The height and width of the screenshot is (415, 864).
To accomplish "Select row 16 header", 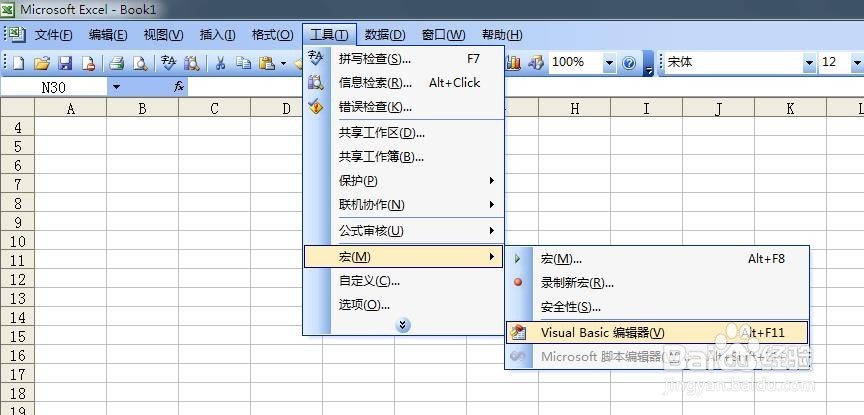I will [18, 355].
